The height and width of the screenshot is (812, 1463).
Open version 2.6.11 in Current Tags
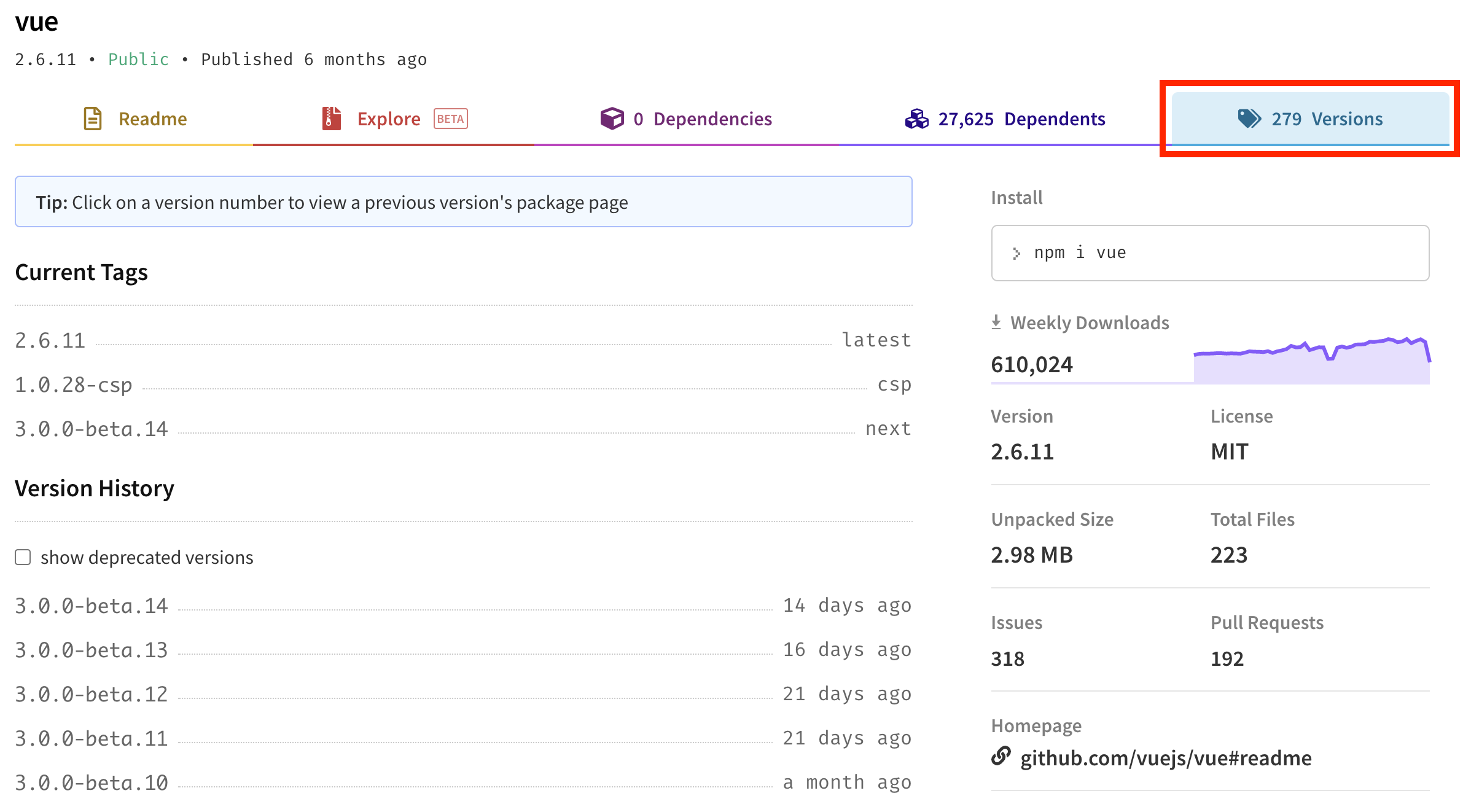tap(50, 340)
